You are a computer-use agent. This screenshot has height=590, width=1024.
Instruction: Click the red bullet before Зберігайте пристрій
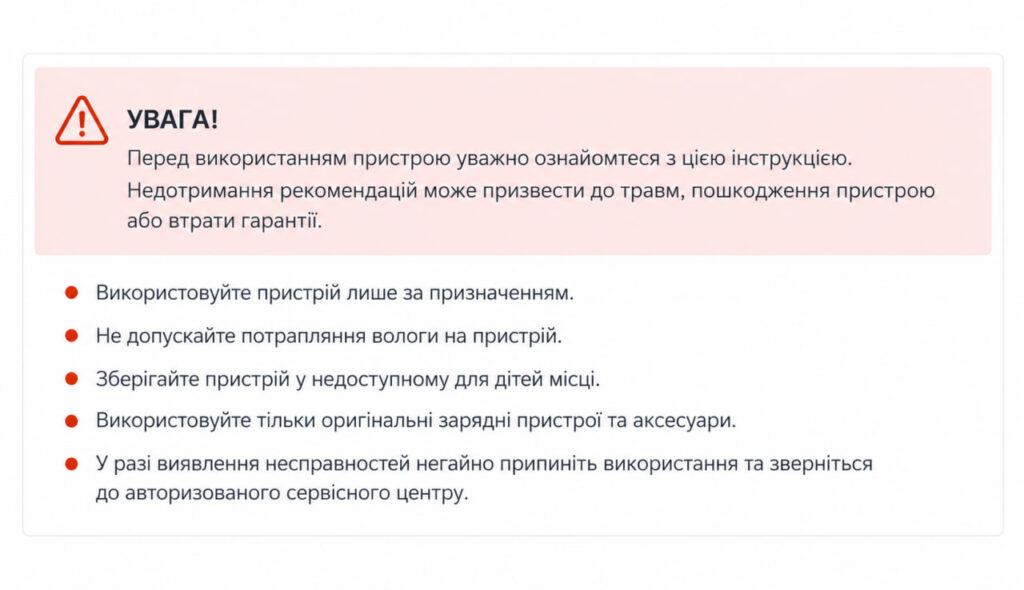pyautogui.click(x=71, y=379)
